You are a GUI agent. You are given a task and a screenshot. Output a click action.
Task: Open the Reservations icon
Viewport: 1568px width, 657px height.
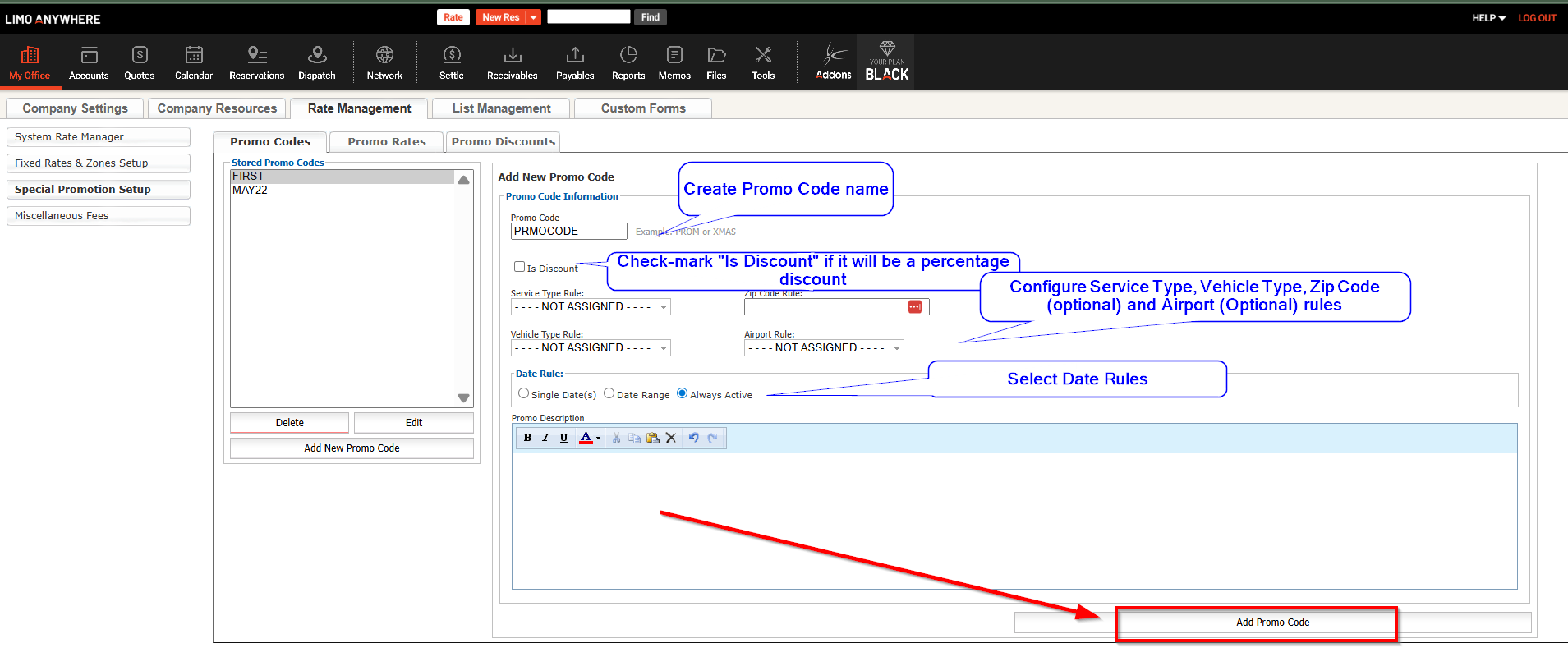pos(256,62)
